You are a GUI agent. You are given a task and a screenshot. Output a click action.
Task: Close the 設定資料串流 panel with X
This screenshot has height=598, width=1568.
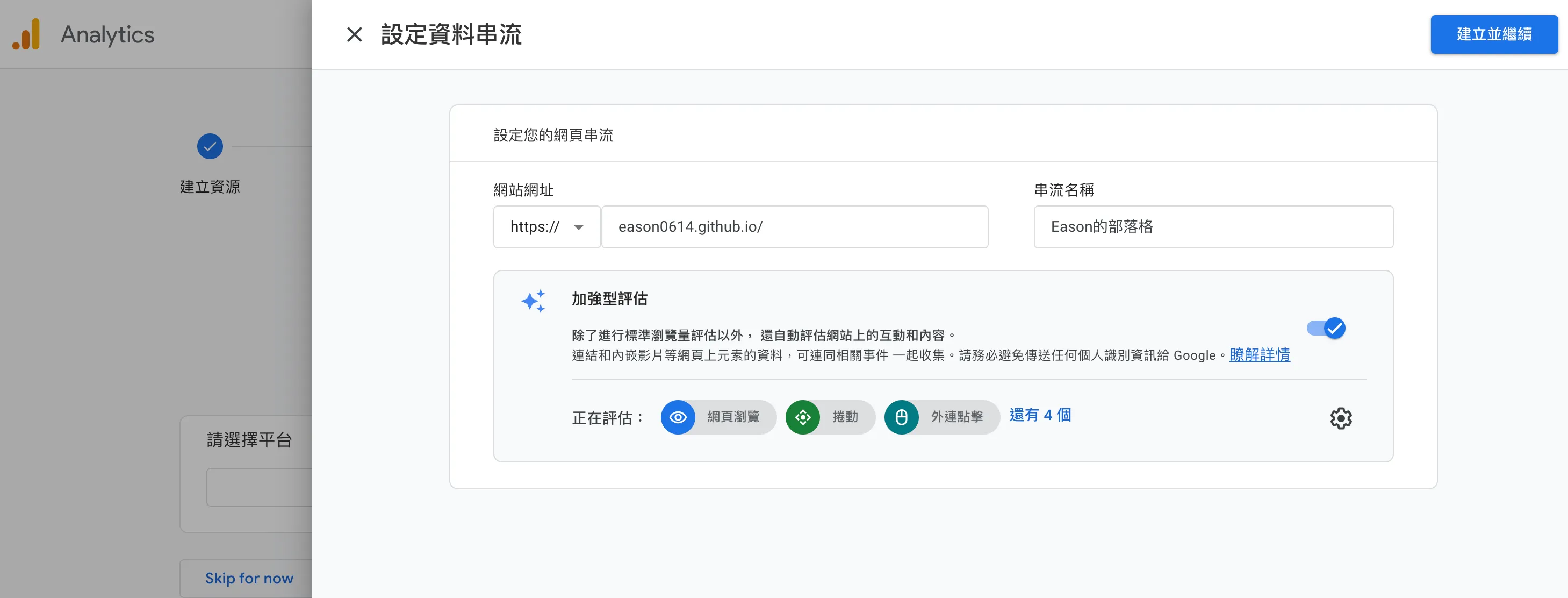353,35
